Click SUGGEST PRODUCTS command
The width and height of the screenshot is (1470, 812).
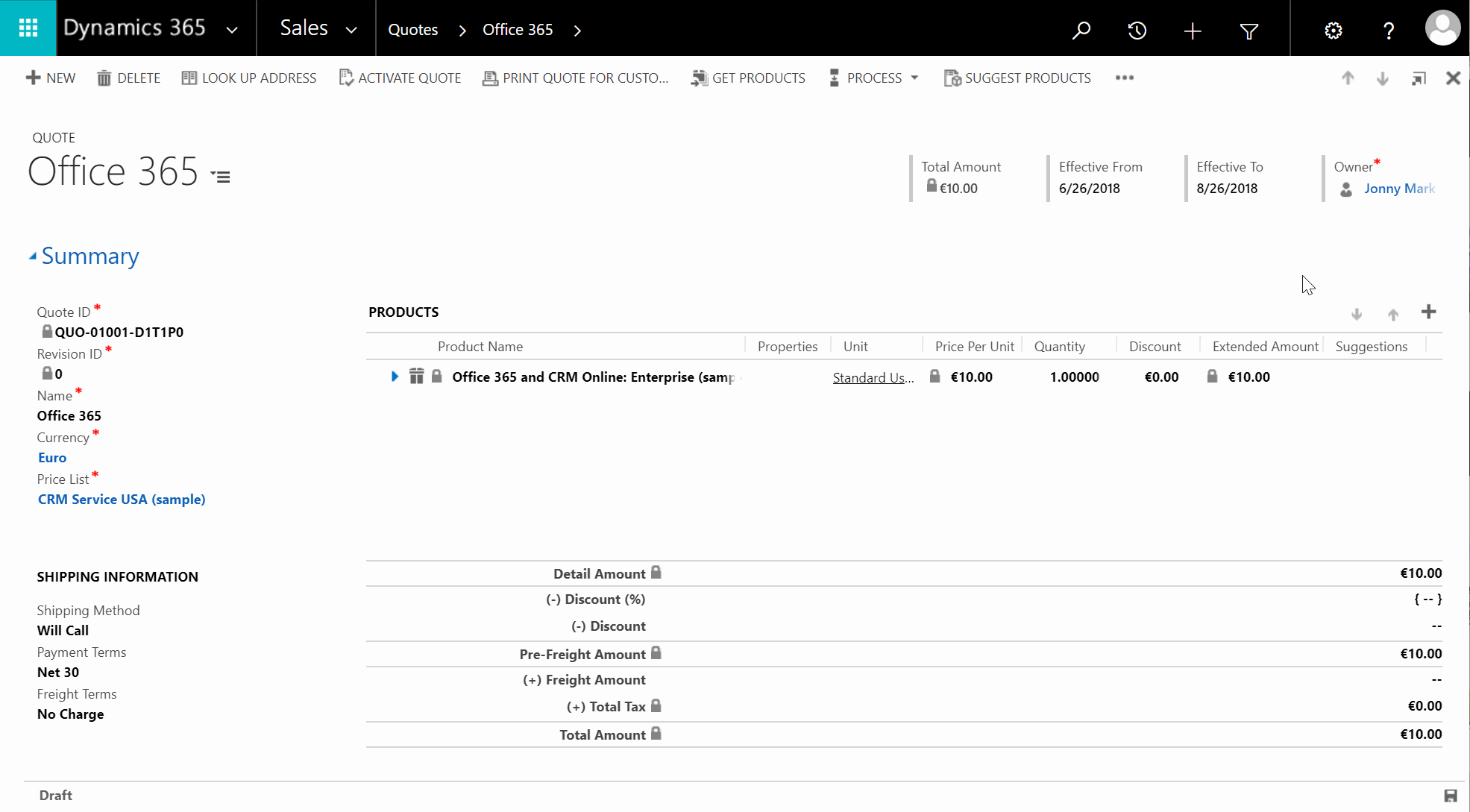tap(1017, 78)
